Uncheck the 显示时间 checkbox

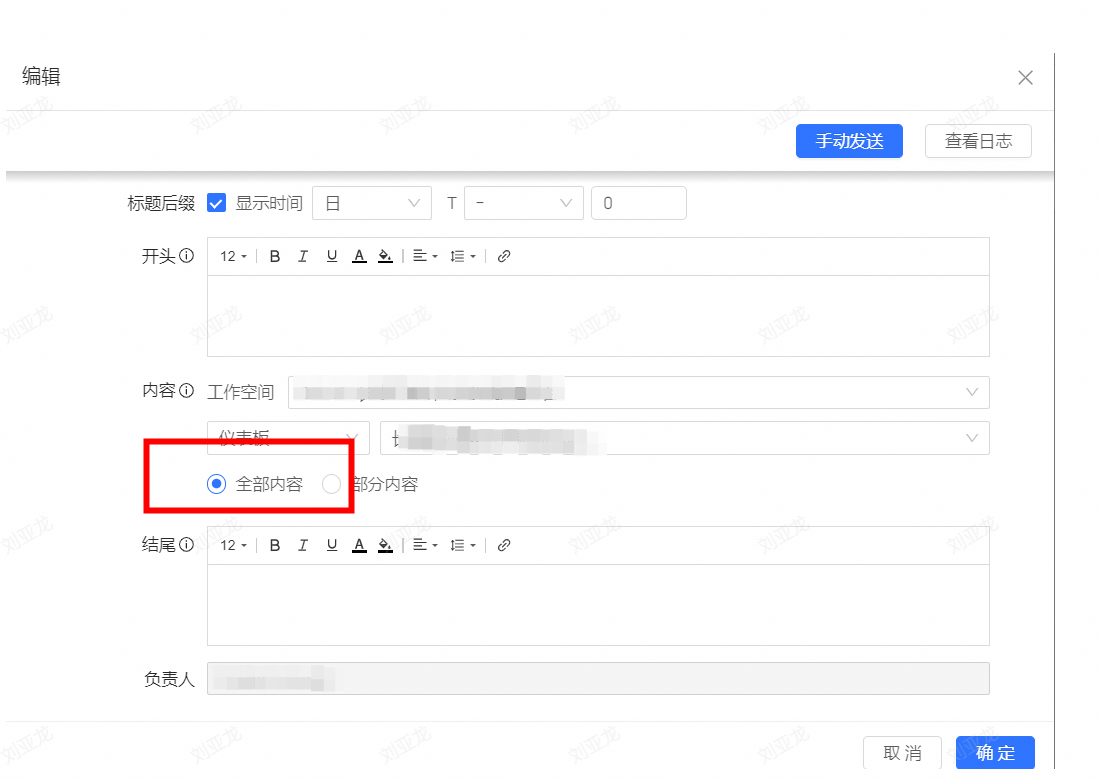tap(216, 203)
